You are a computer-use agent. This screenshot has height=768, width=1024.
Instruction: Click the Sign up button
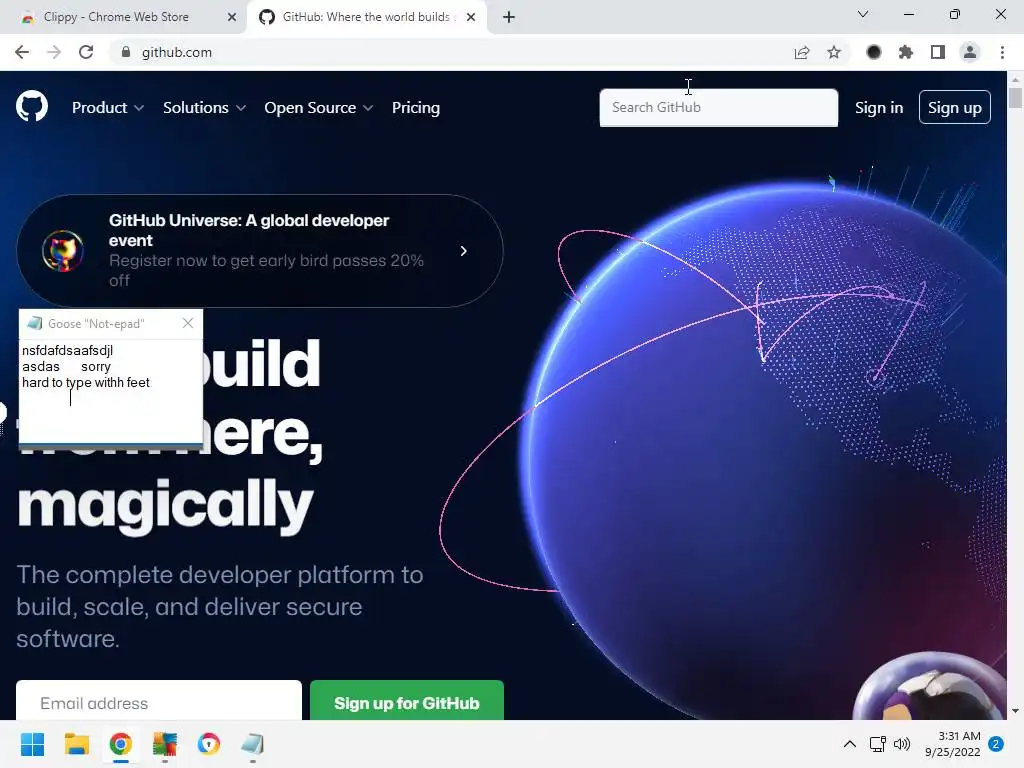point(955,107)
